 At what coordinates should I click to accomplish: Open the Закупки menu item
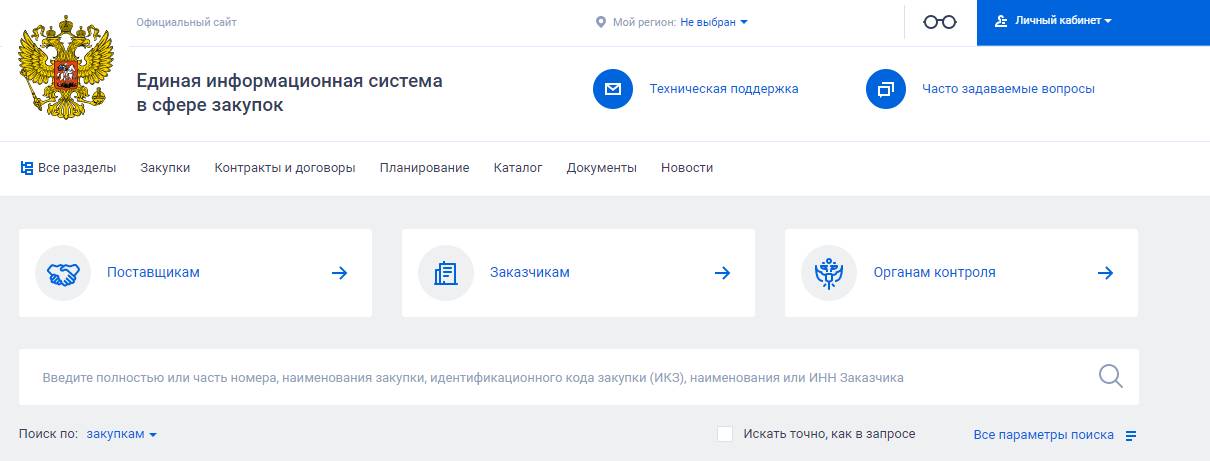tap(165, 168)
